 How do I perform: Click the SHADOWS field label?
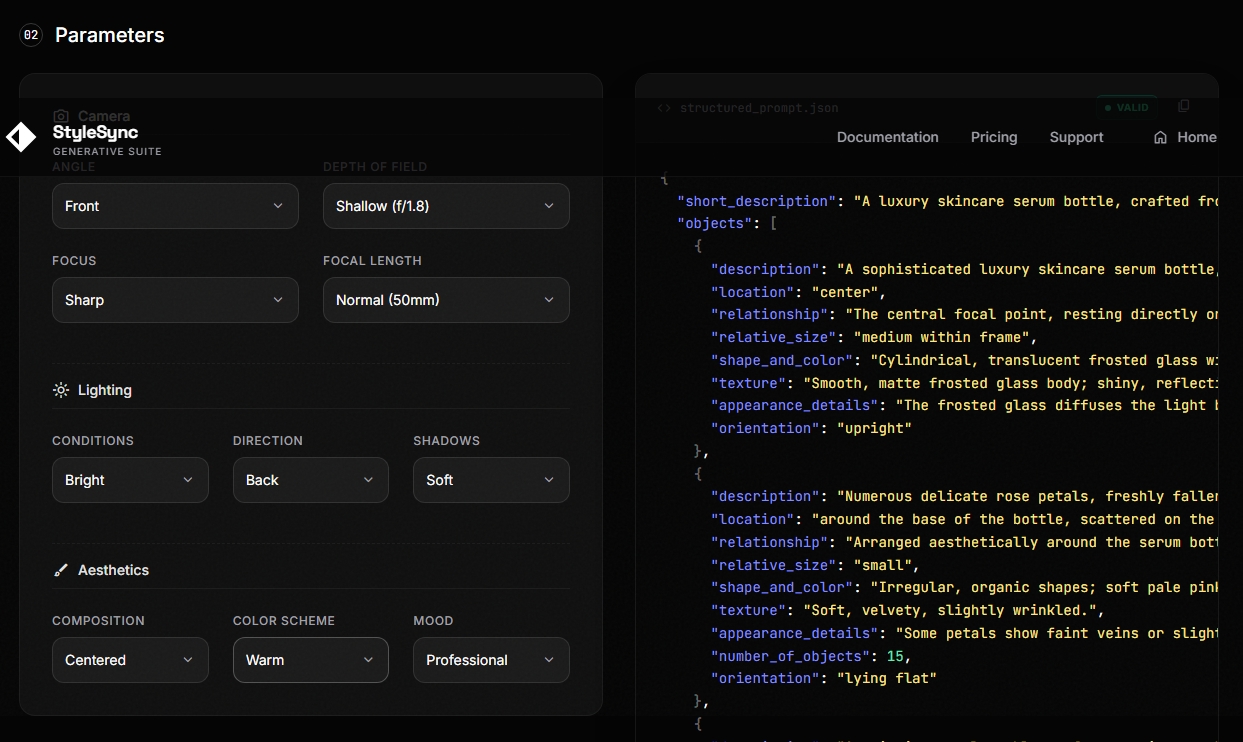click(x=447, y=441)
